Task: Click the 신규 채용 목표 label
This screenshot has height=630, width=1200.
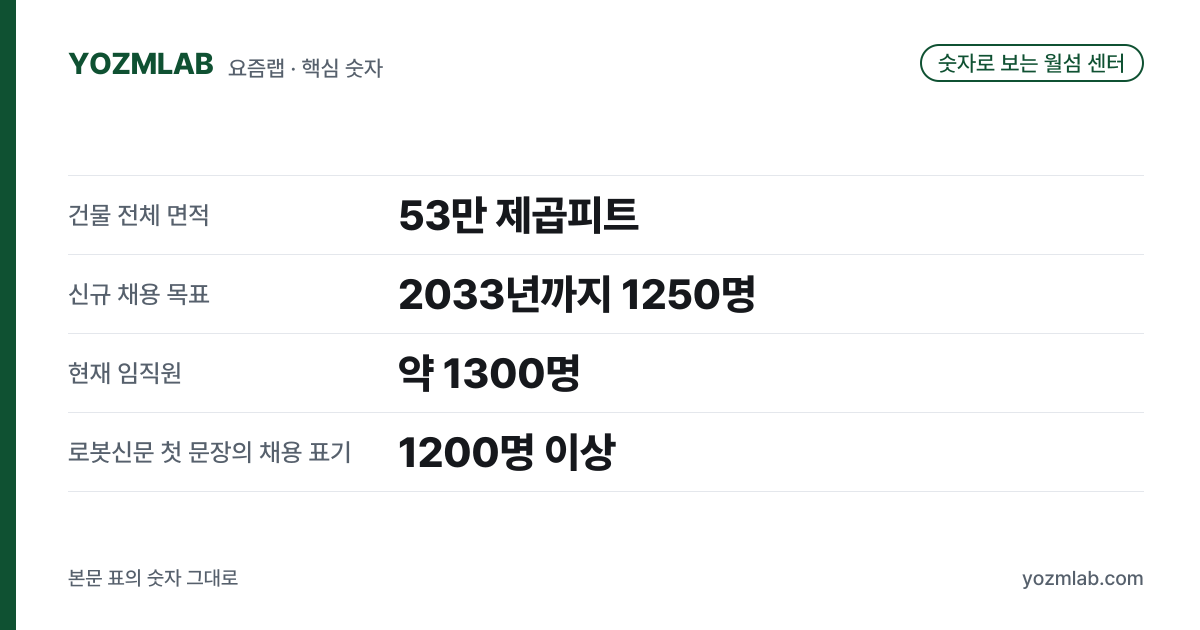Action: click(139, 294)
